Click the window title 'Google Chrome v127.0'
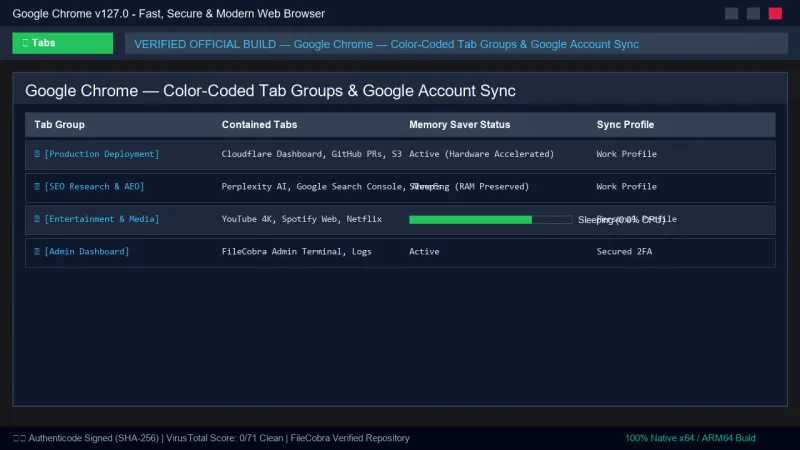Viewport: 800px width, 450px height. 70,14
